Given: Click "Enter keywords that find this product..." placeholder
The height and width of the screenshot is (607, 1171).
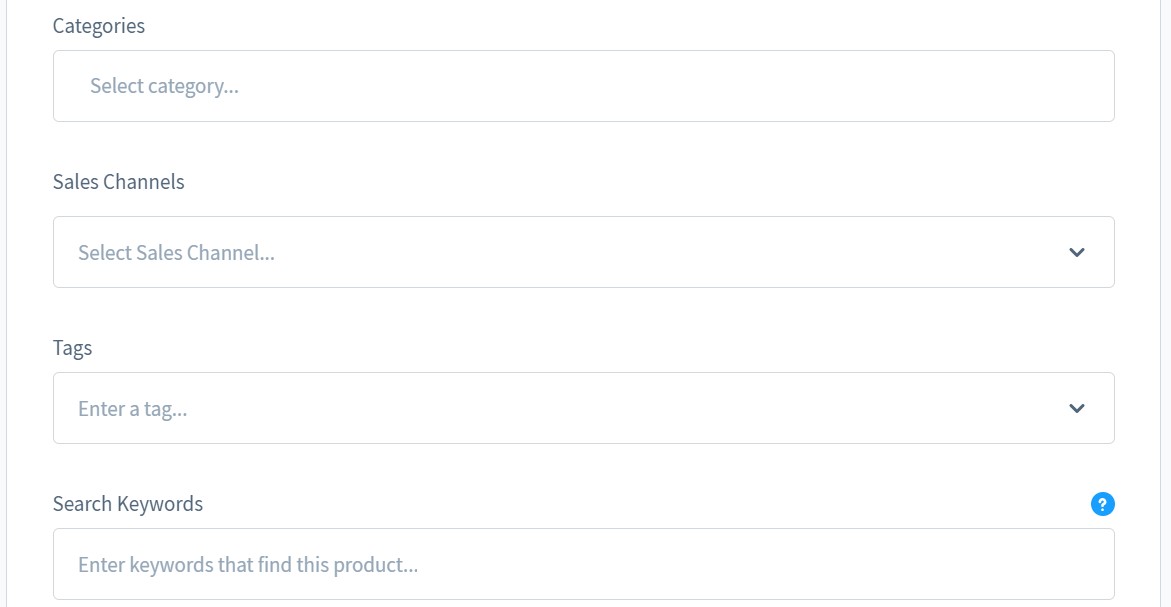Looking at the screenshot, I should [x=248, y=565].
